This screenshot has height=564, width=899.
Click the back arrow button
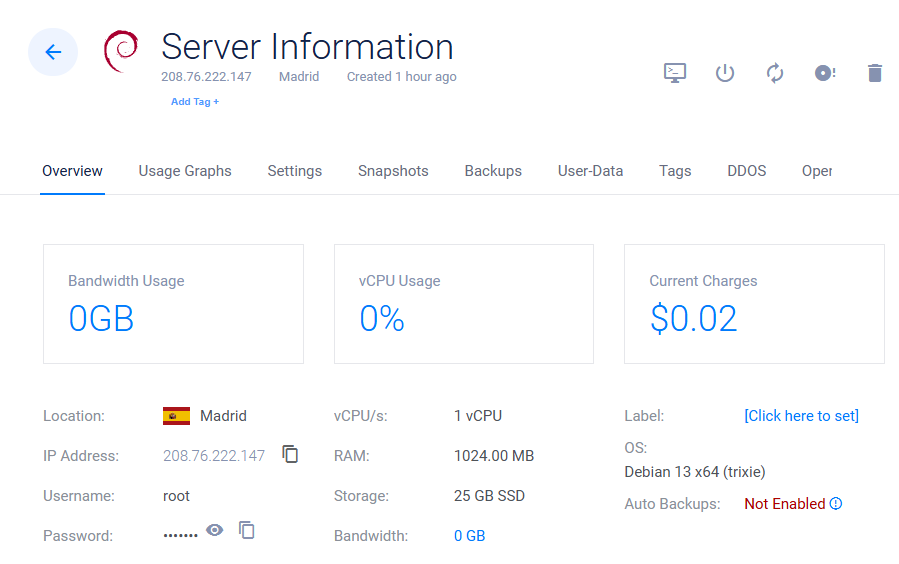(53, 52)
